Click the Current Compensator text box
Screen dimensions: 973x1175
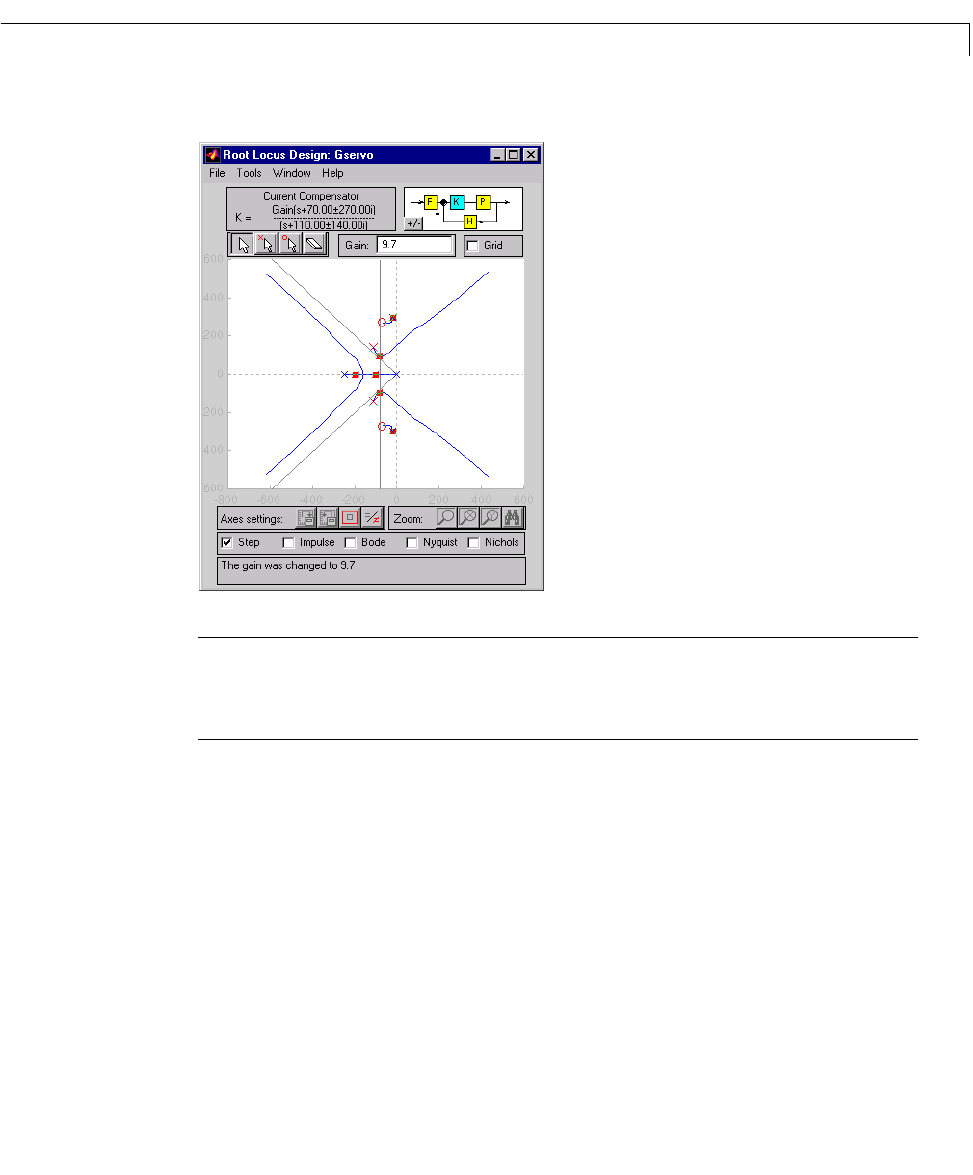[311, 209]
